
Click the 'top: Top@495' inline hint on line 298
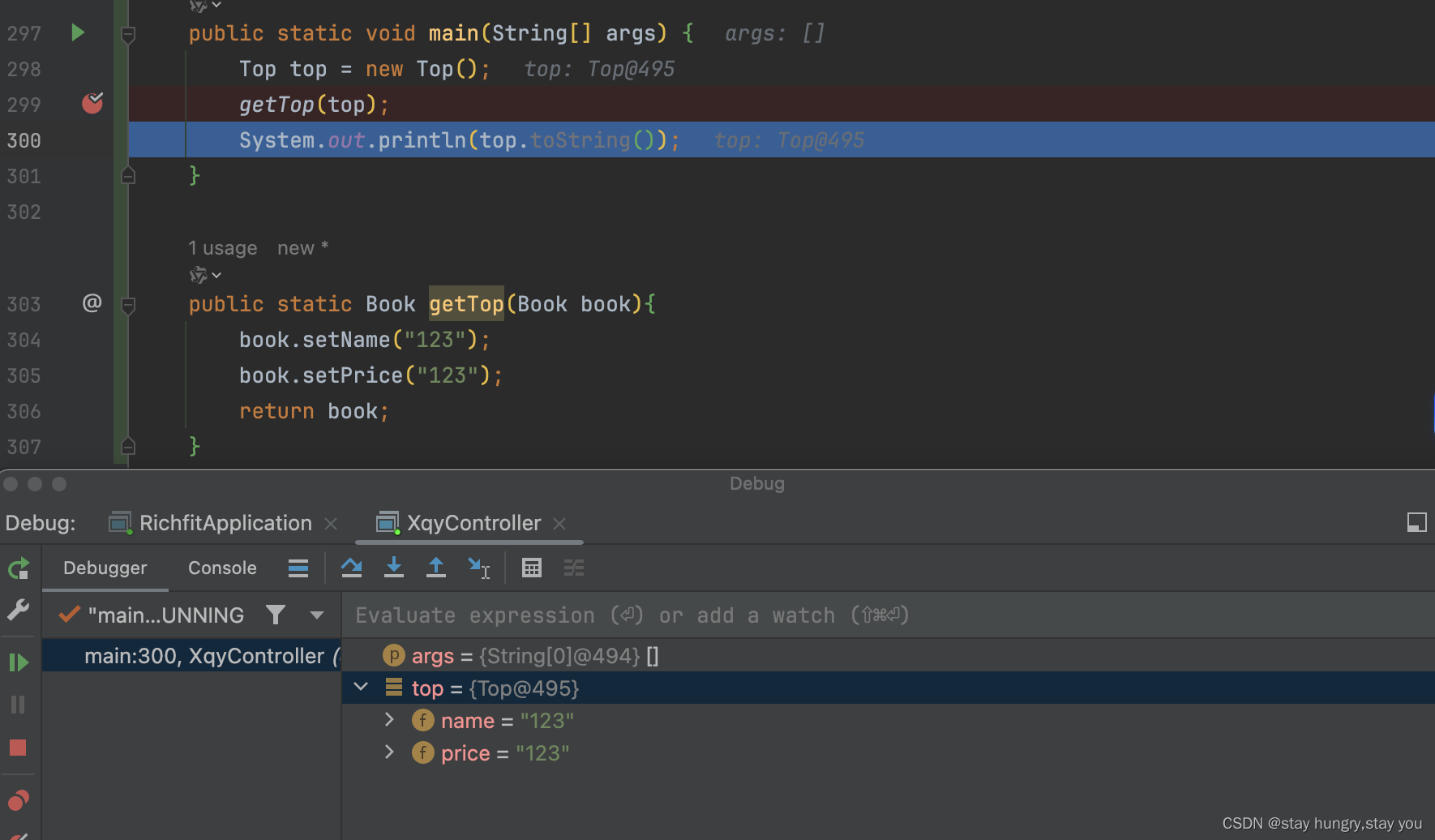pyautogui.click(x=599, y=69)
